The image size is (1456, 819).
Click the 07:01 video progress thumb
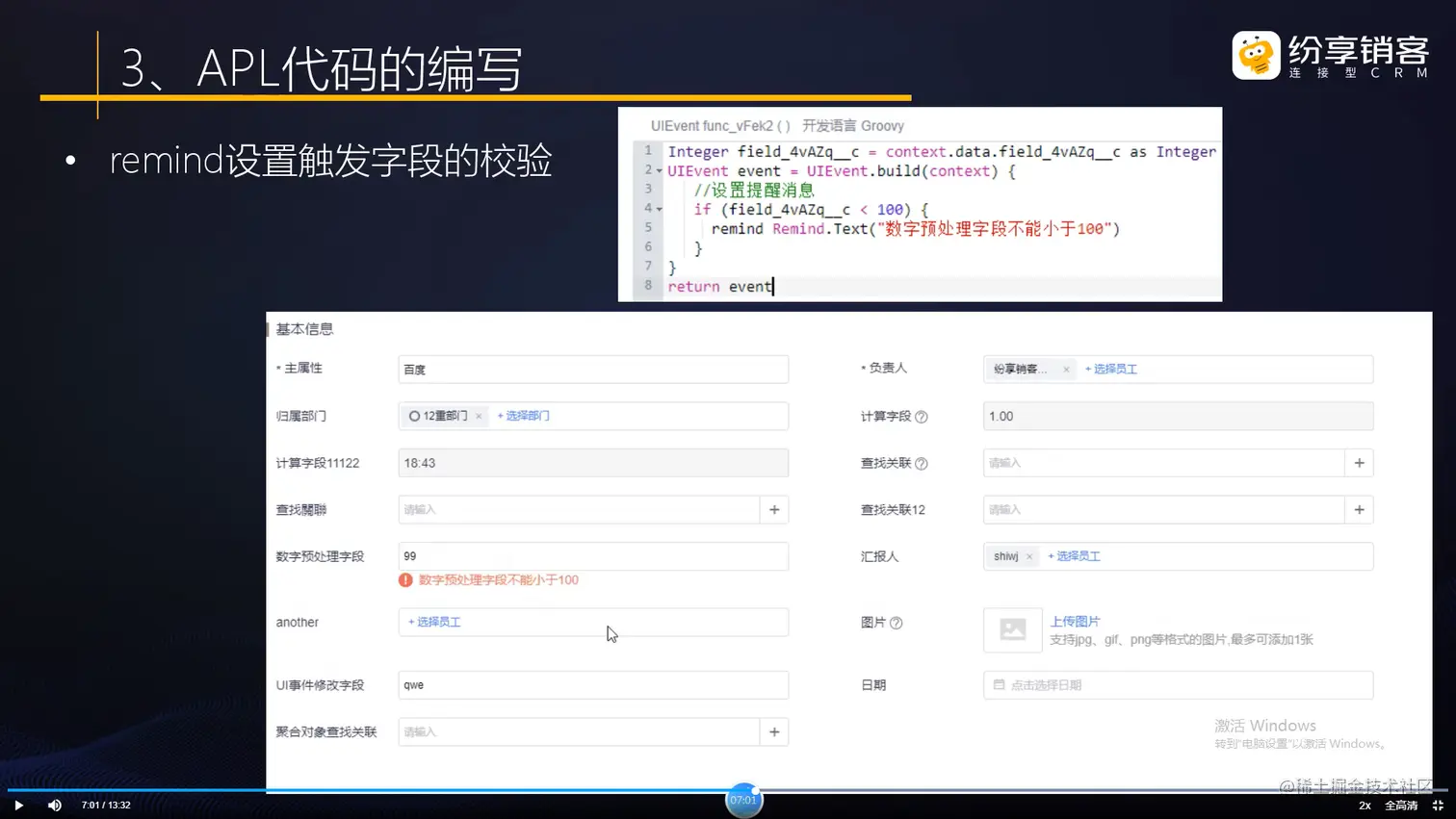(743, 800)
